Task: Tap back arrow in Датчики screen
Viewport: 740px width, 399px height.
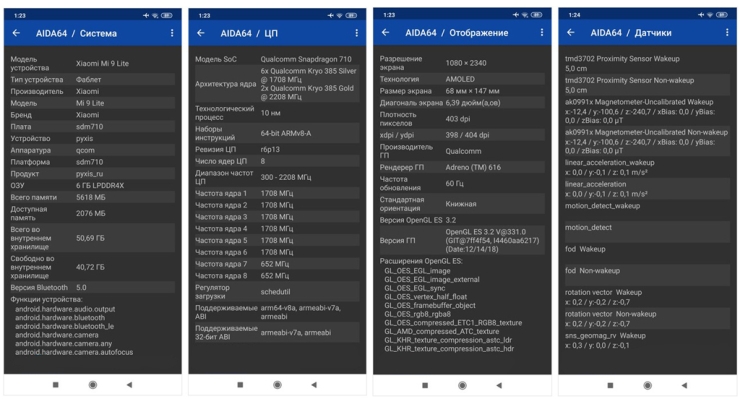Action: [x=571, y=33]
